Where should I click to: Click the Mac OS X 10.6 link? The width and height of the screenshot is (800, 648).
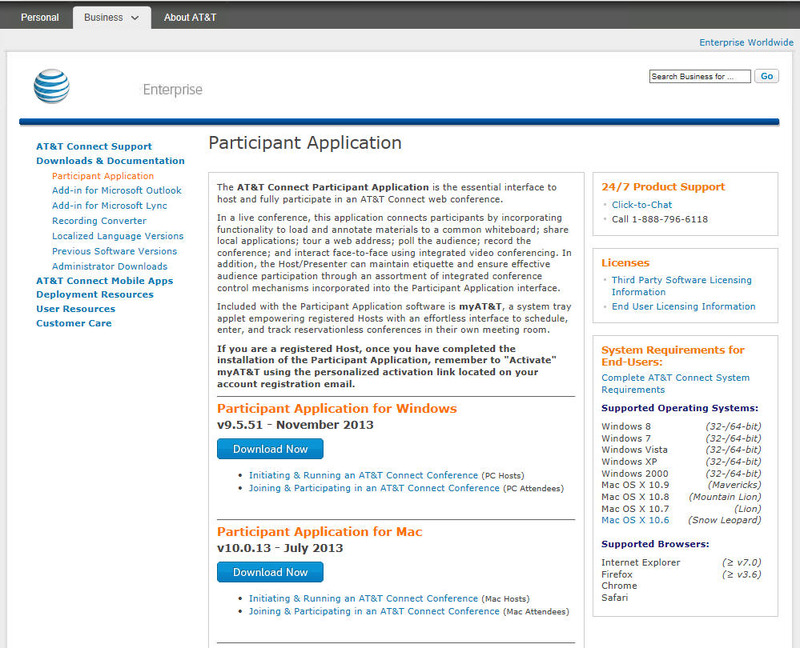[x=635, y=520]
